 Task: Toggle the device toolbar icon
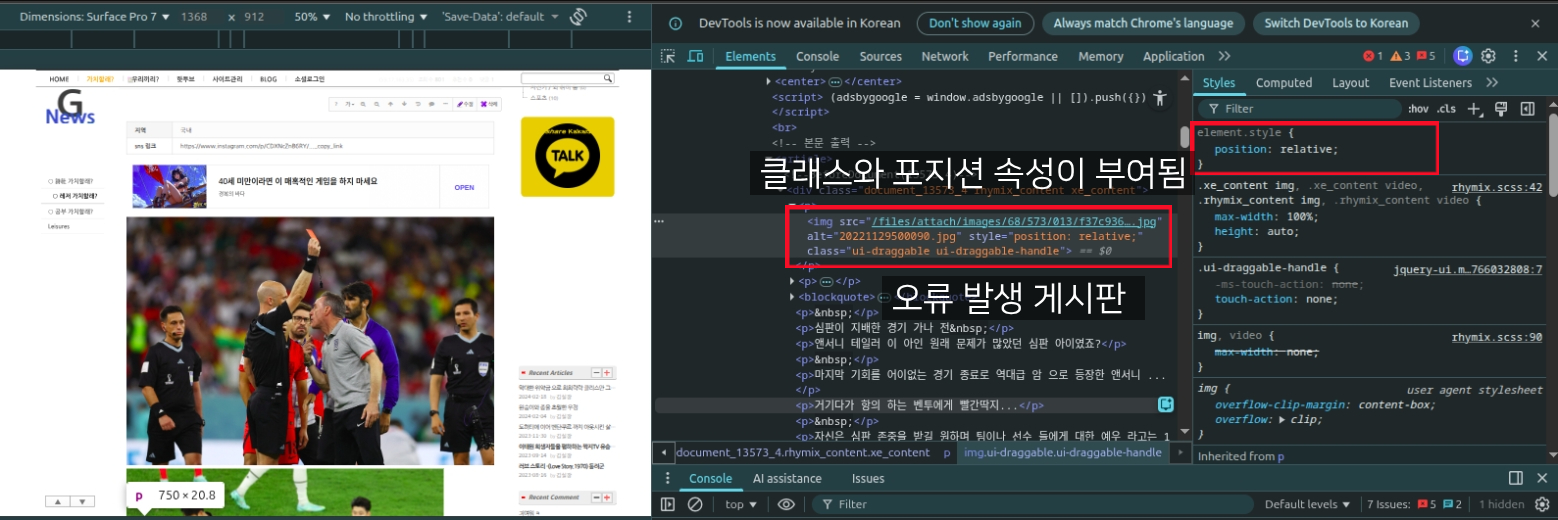[x=695, y=57]
